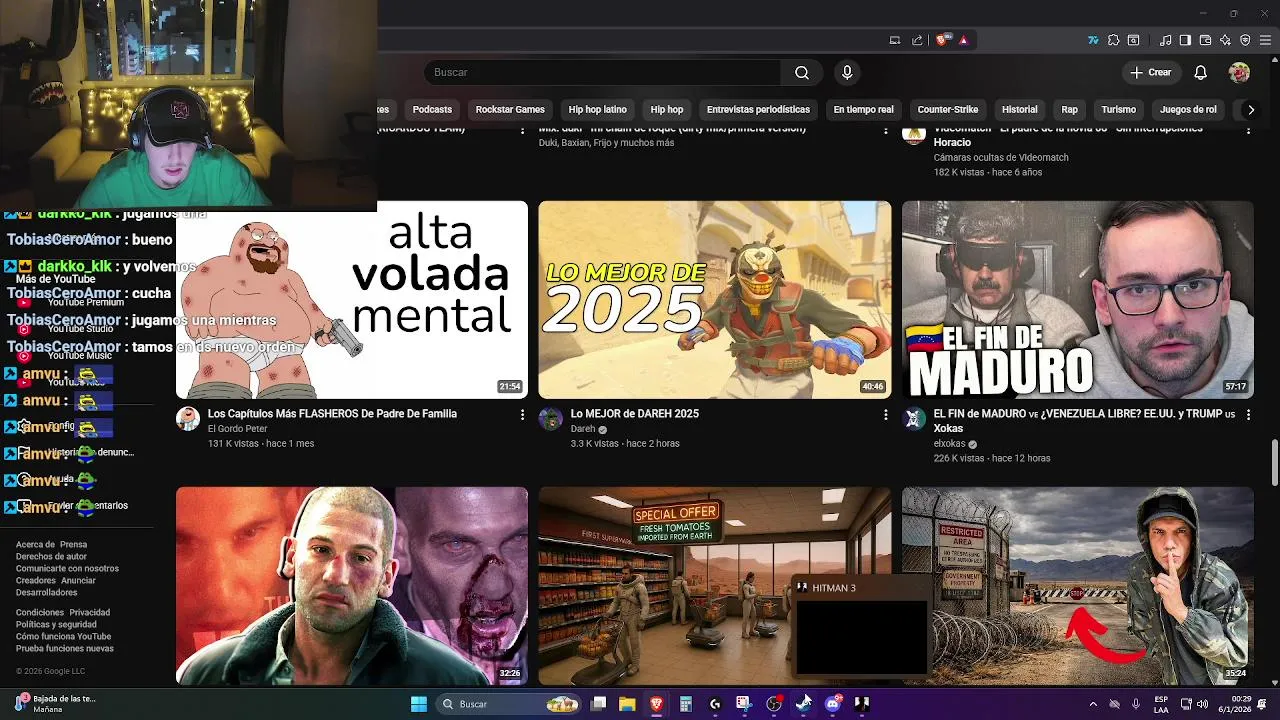This screenshot has width=1280, height=720.
Task: Open the browser extensions puzzle icon
Action: tap(1114, 40)
